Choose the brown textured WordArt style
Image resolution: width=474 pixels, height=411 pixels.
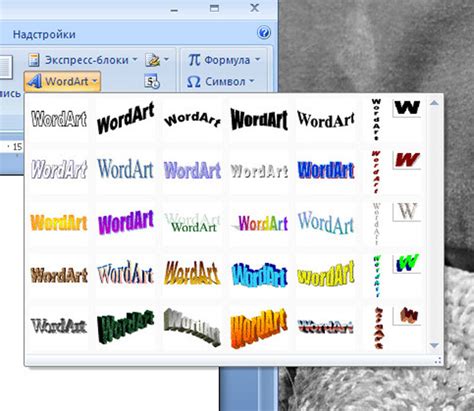coord(59,275)
